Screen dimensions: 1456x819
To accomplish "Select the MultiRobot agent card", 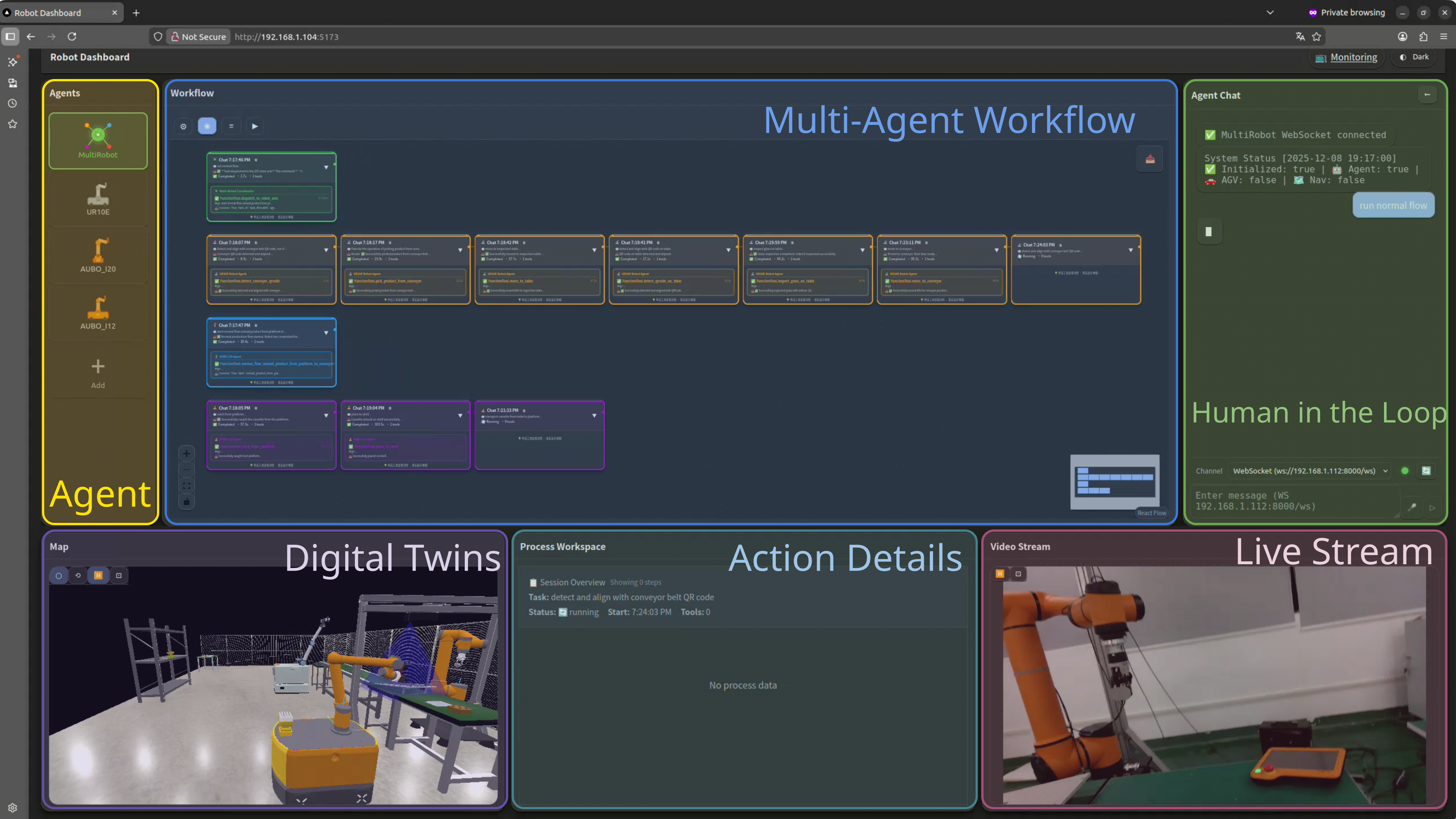I will tap(98, 141).
